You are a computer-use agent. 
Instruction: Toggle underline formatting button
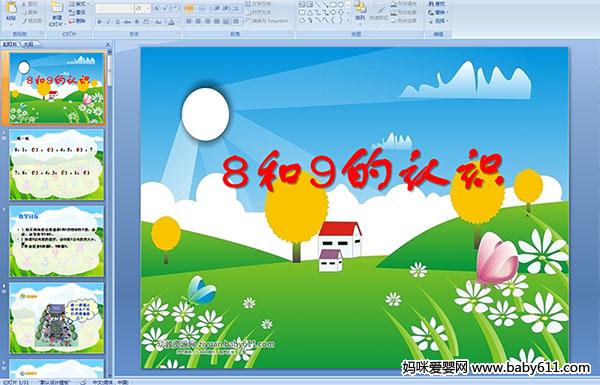click(x=117, y=22)
